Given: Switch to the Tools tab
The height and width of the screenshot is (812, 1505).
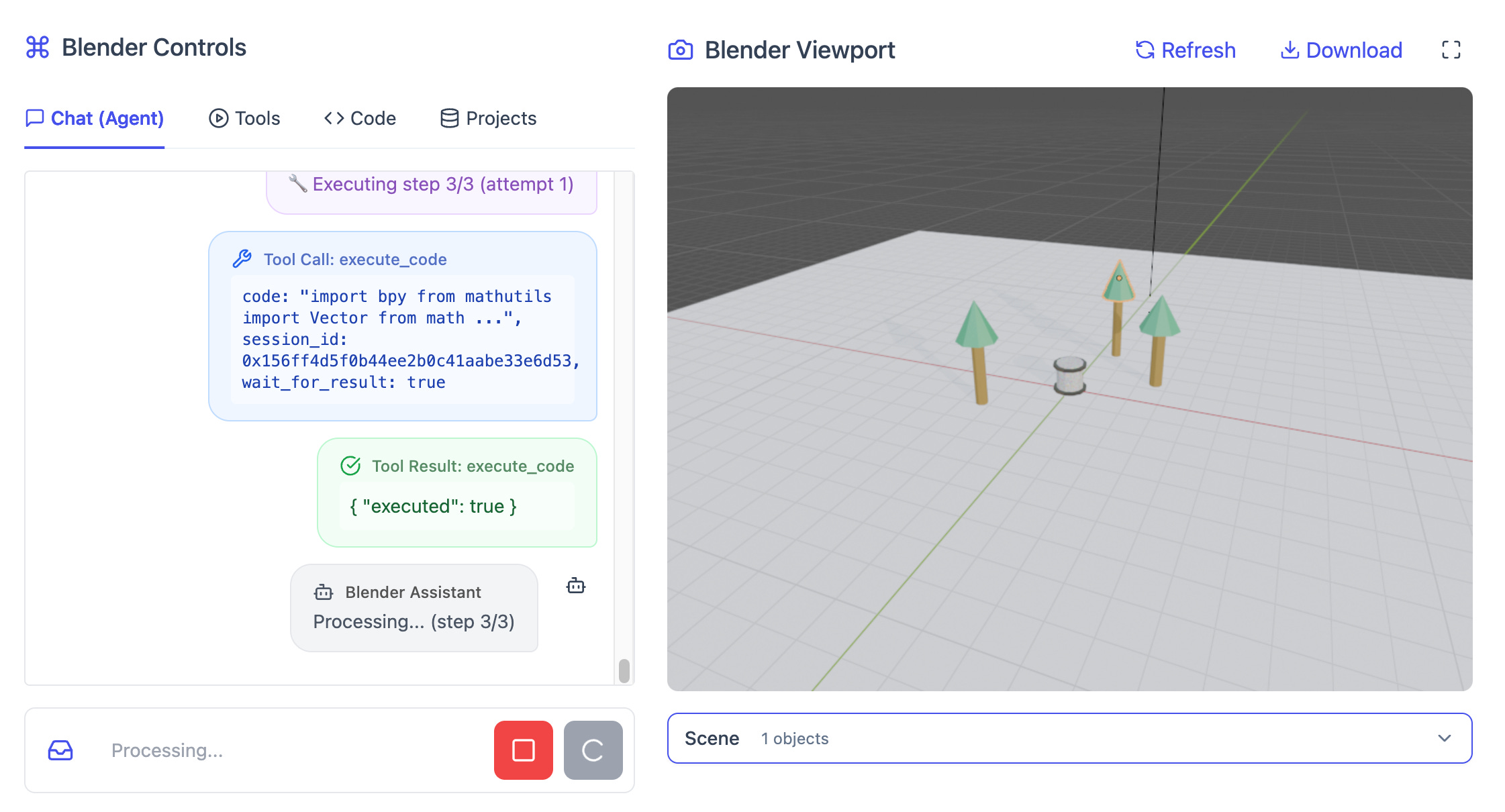Looking at the screenshot, I should tap(244, 119).
